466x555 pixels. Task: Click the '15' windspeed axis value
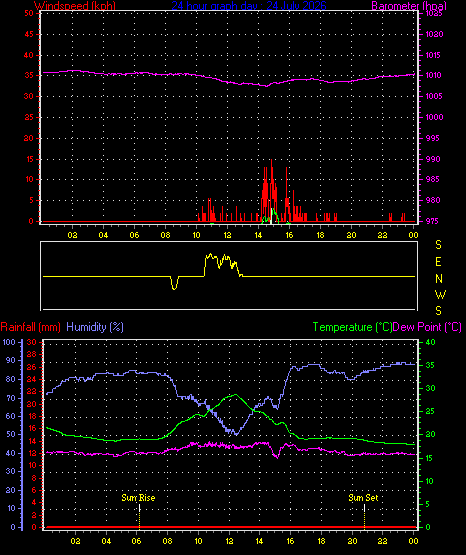click(30, 159)
